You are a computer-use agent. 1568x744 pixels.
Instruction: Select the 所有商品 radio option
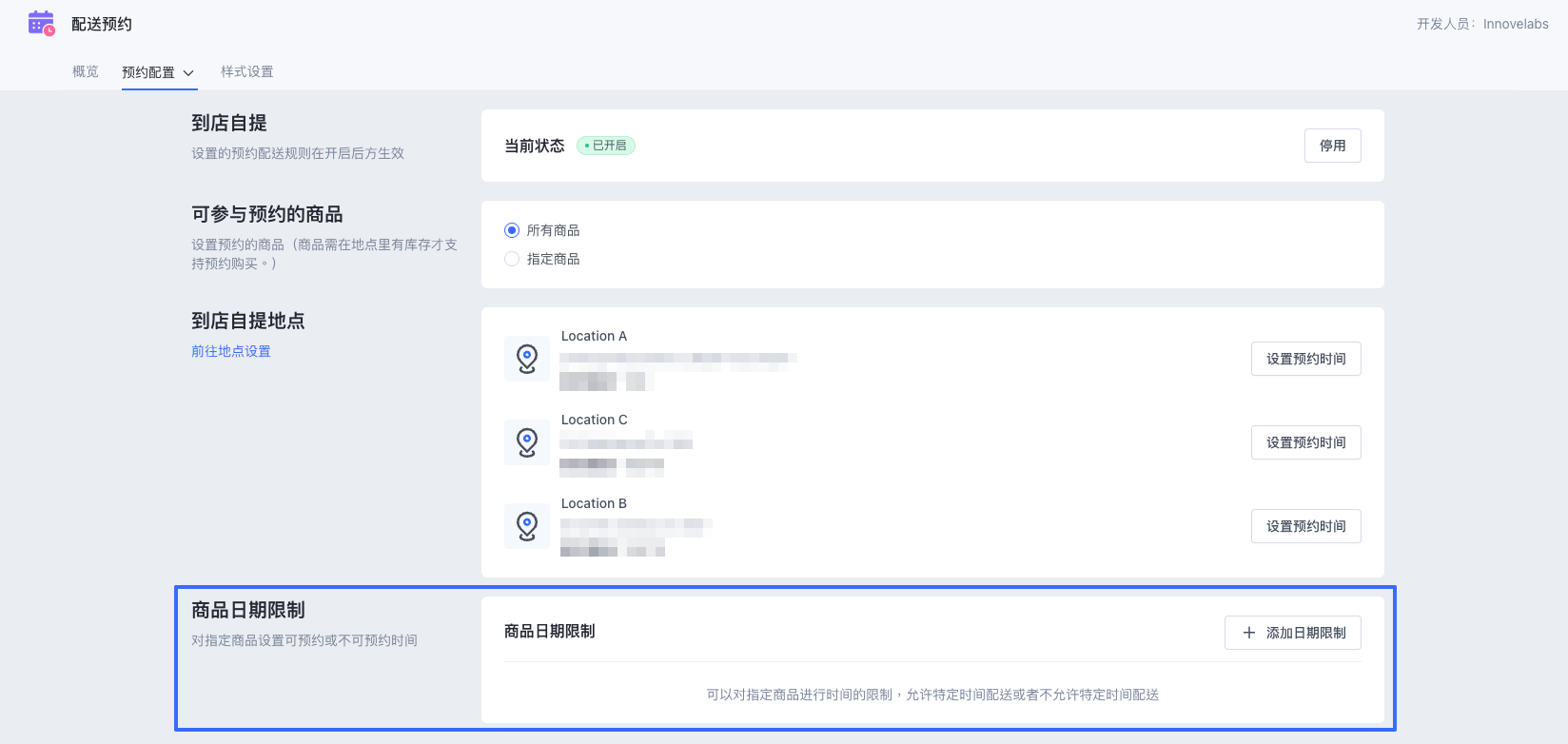coord(512,230)
